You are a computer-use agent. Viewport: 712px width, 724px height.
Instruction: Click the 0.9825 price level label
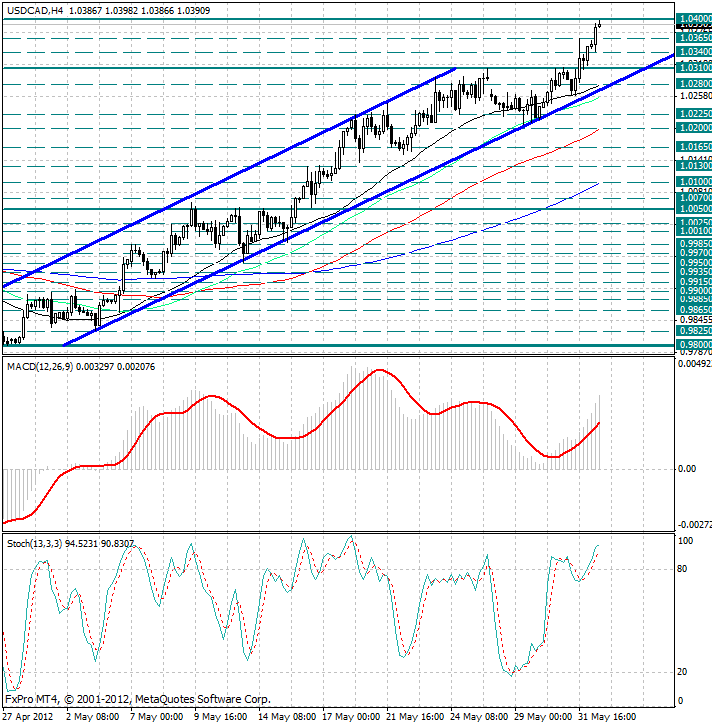pos(694,331)
